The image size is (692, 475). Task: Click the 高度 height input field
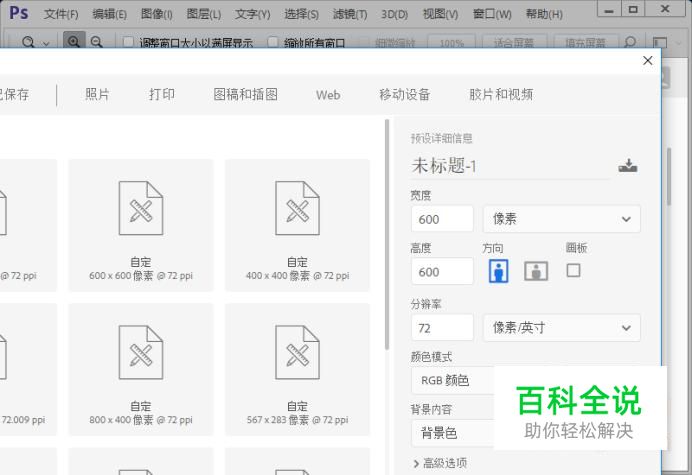click(442, 271)
